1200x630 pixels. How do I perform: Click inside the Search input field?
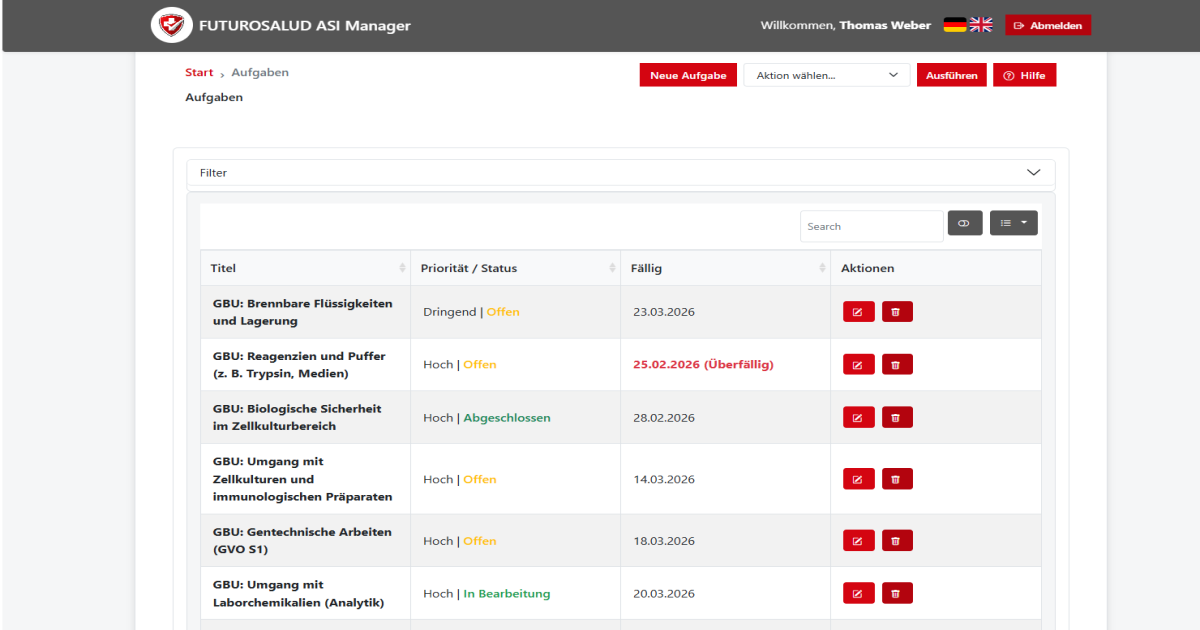[x=870, y=225]
